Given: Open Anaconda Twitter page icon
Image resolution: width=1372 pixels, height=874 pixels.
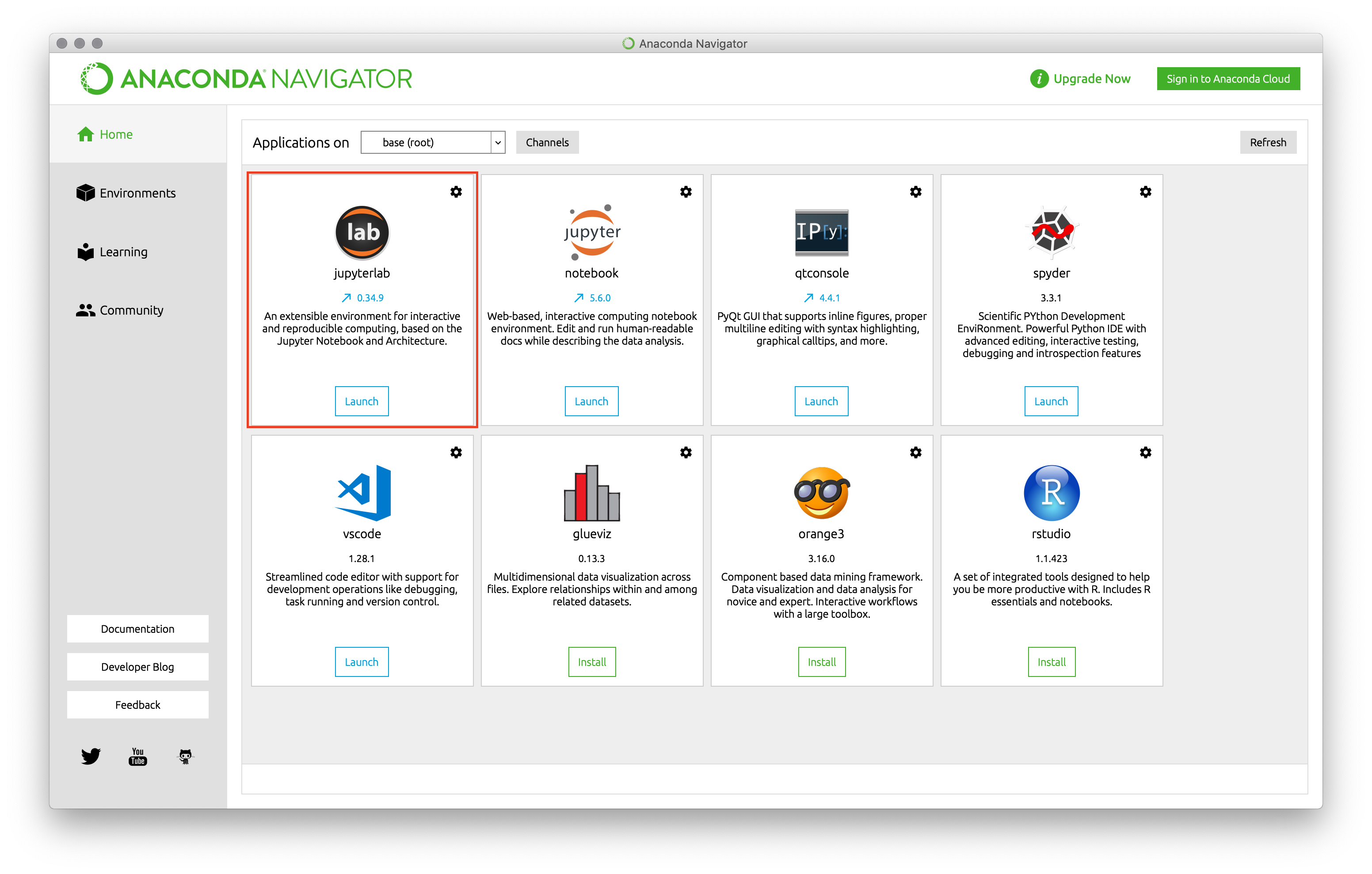Looking at the screenshot, I should [91, 756].
